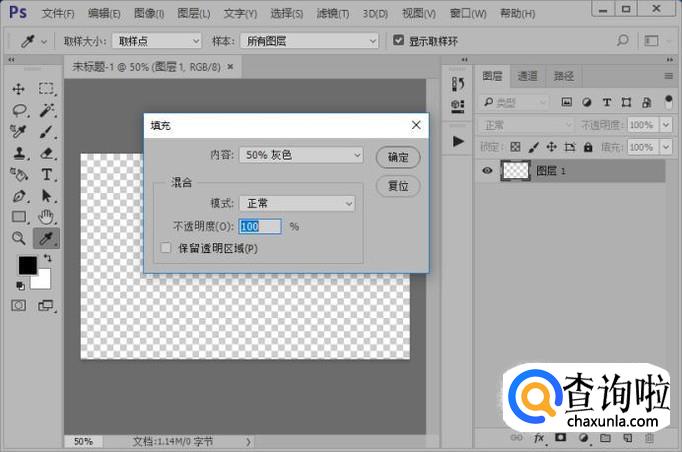
Task: Filter layers by smart object
Action: (646, 102)
